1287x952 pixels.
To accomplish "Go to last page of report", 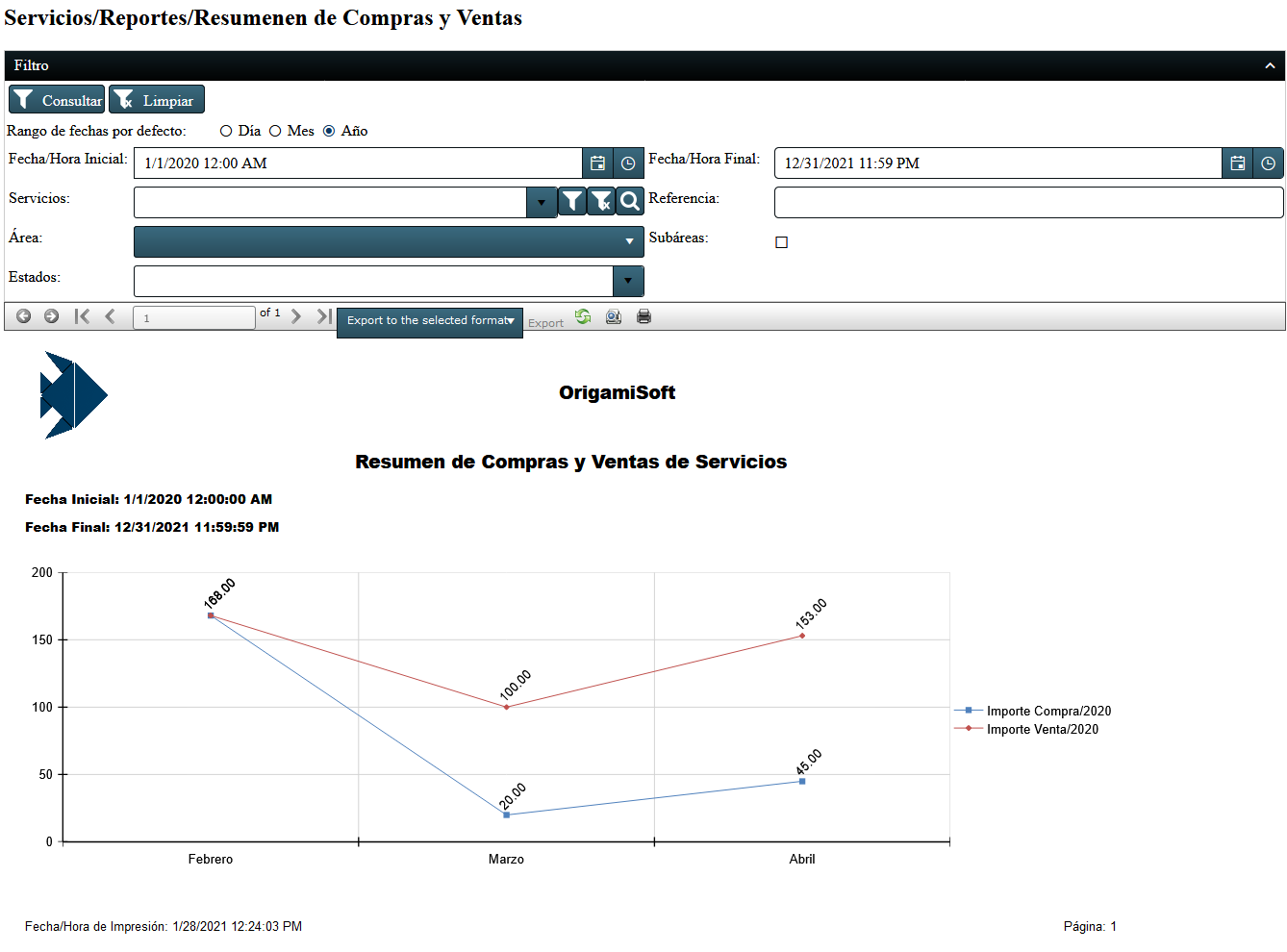I will 324,316.
